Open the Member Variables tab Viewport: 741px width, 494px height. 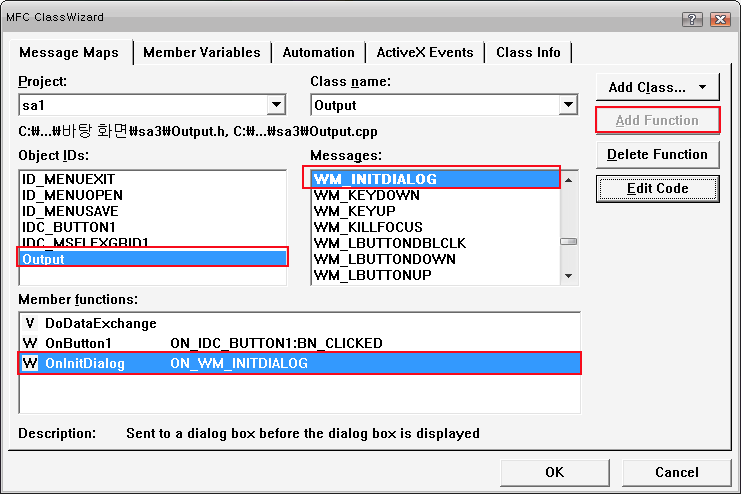tap(202, 52)
